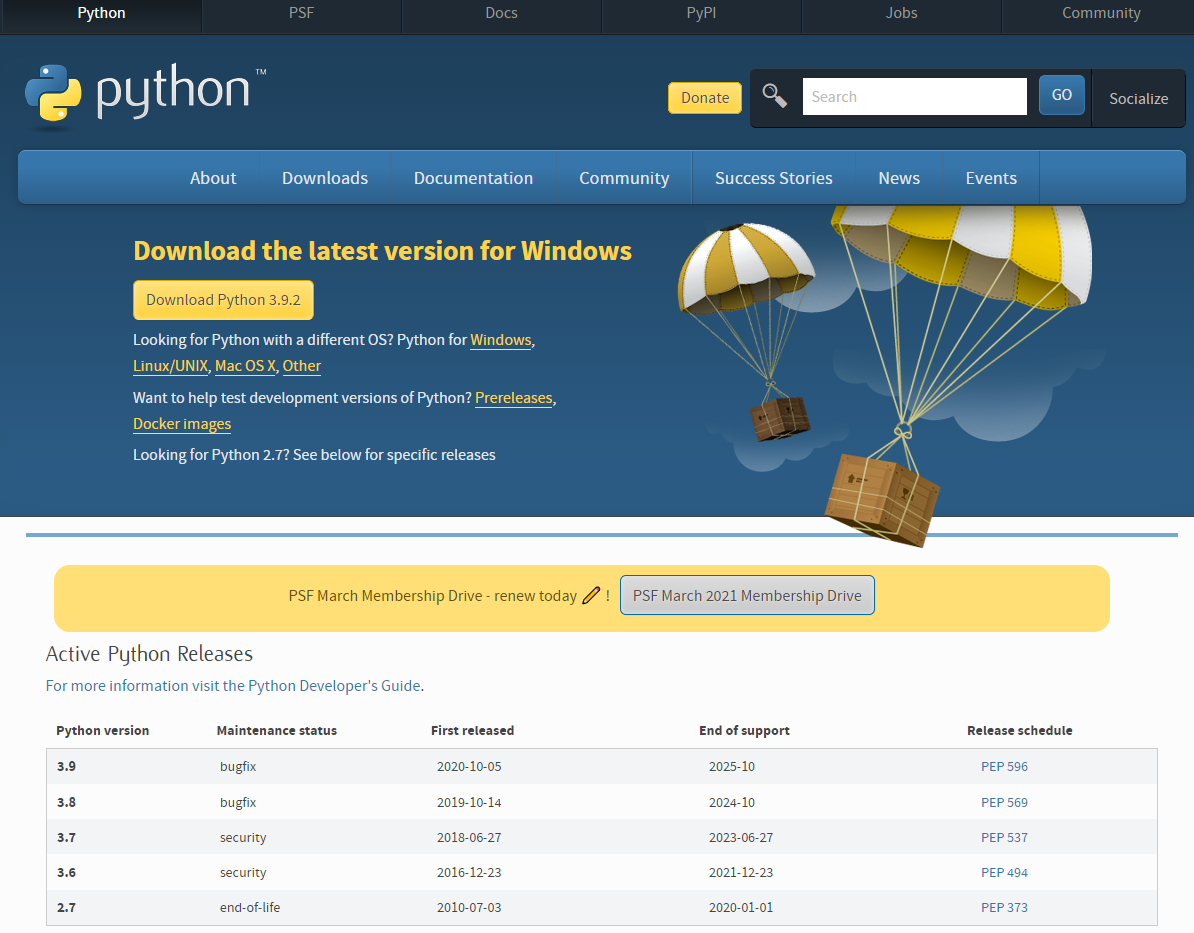Open the PEP 373 release schedule
Viewport: 1194px width, 933px height.
click(1004, 907)
